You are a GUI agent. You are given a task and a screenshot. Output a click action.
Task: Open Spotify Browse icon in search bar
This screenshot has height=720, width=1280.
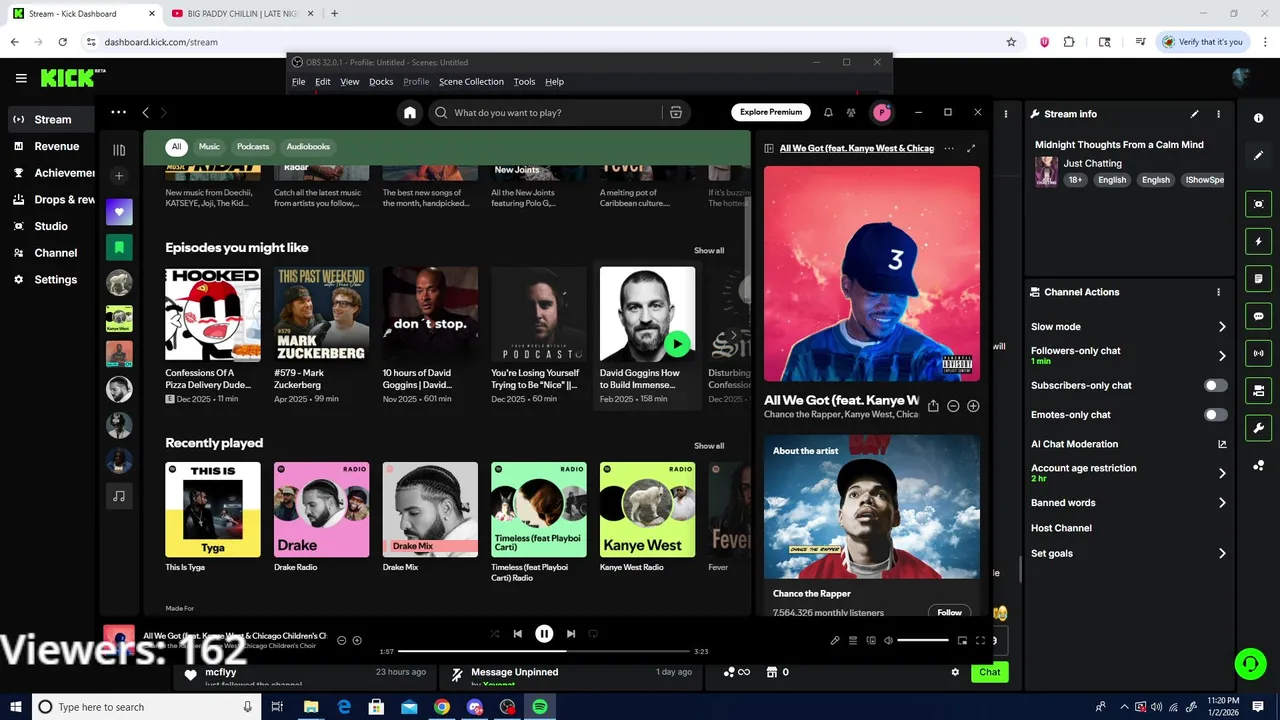point(676,113)
